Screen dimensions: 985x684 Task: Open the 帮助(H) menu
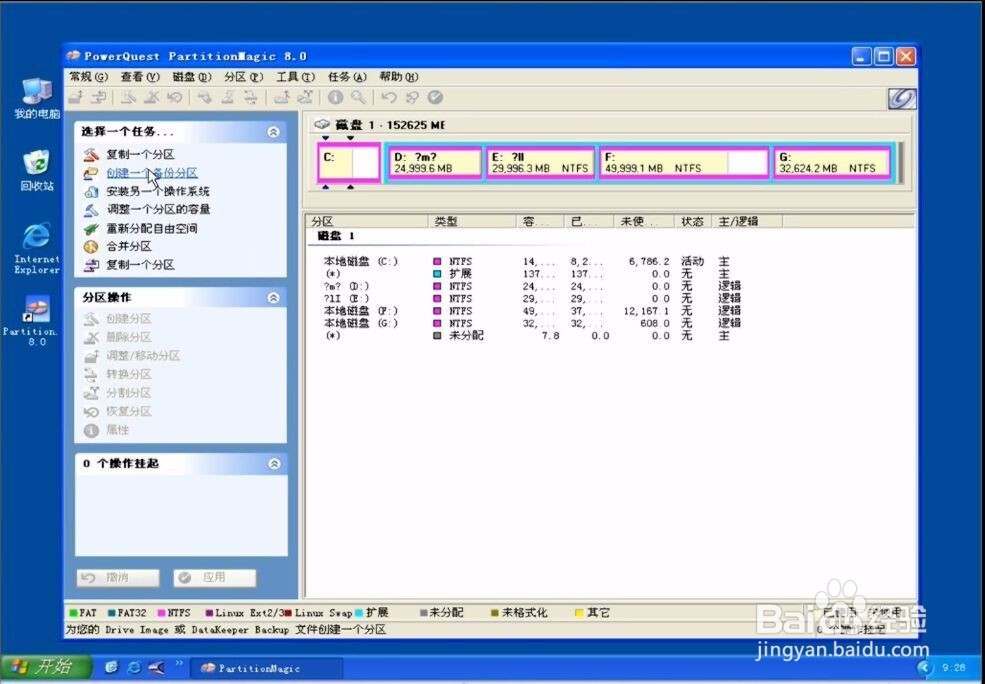point(398,77)
